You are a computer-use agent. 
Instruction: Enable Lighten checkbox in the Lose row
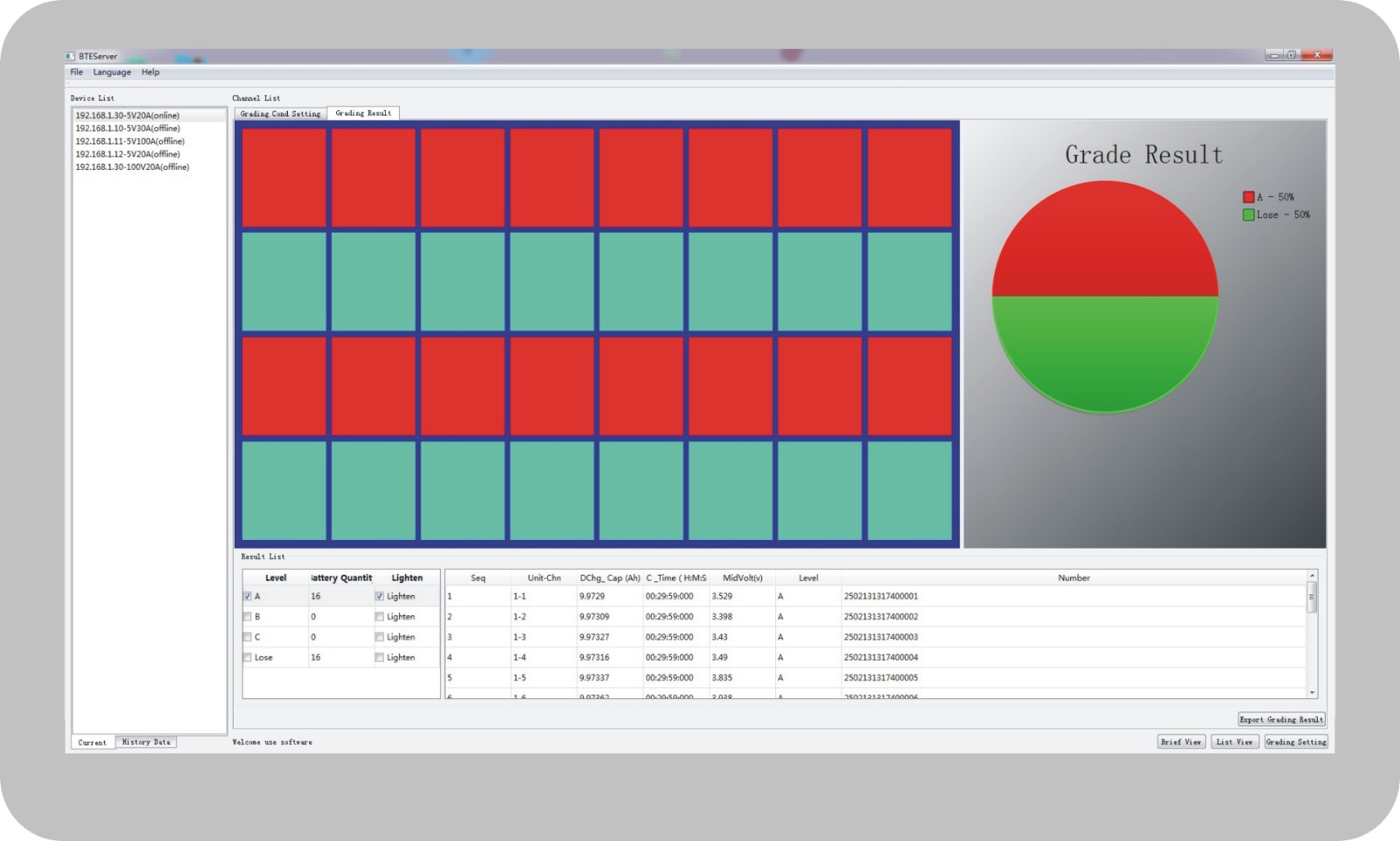(380, 657)
